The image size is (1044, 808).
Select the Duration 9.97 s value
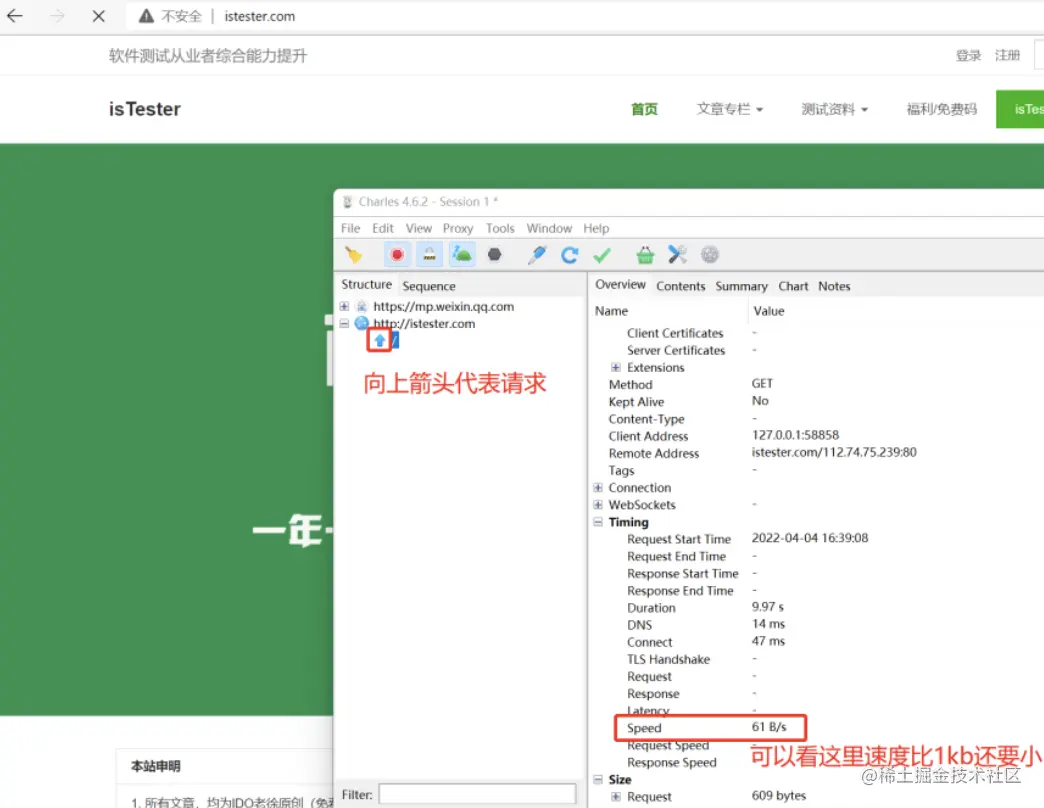pos(768,607)
